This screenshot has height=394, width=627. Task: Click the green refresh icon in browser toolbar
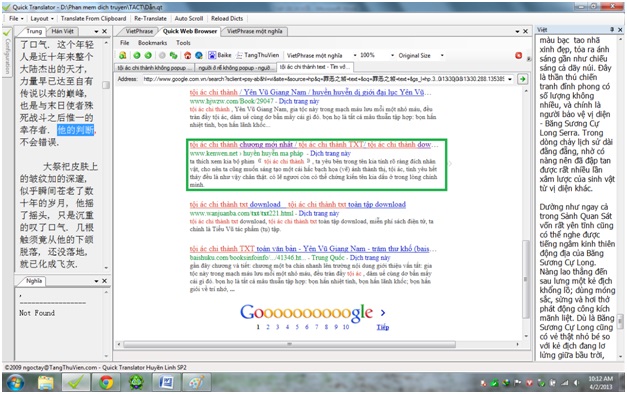pos(173,56)
